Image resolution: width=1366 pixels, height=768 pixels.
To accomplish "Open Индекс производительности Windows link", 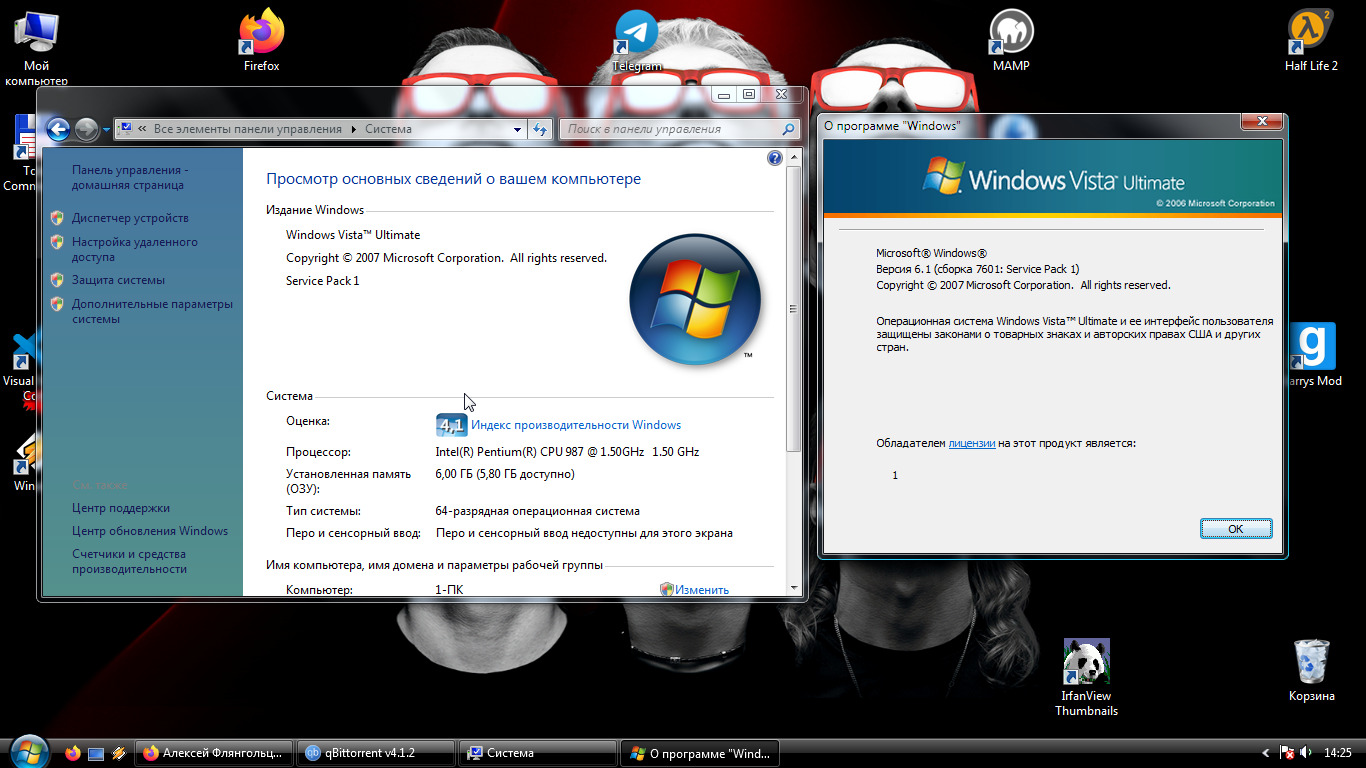I will (576, 425).
